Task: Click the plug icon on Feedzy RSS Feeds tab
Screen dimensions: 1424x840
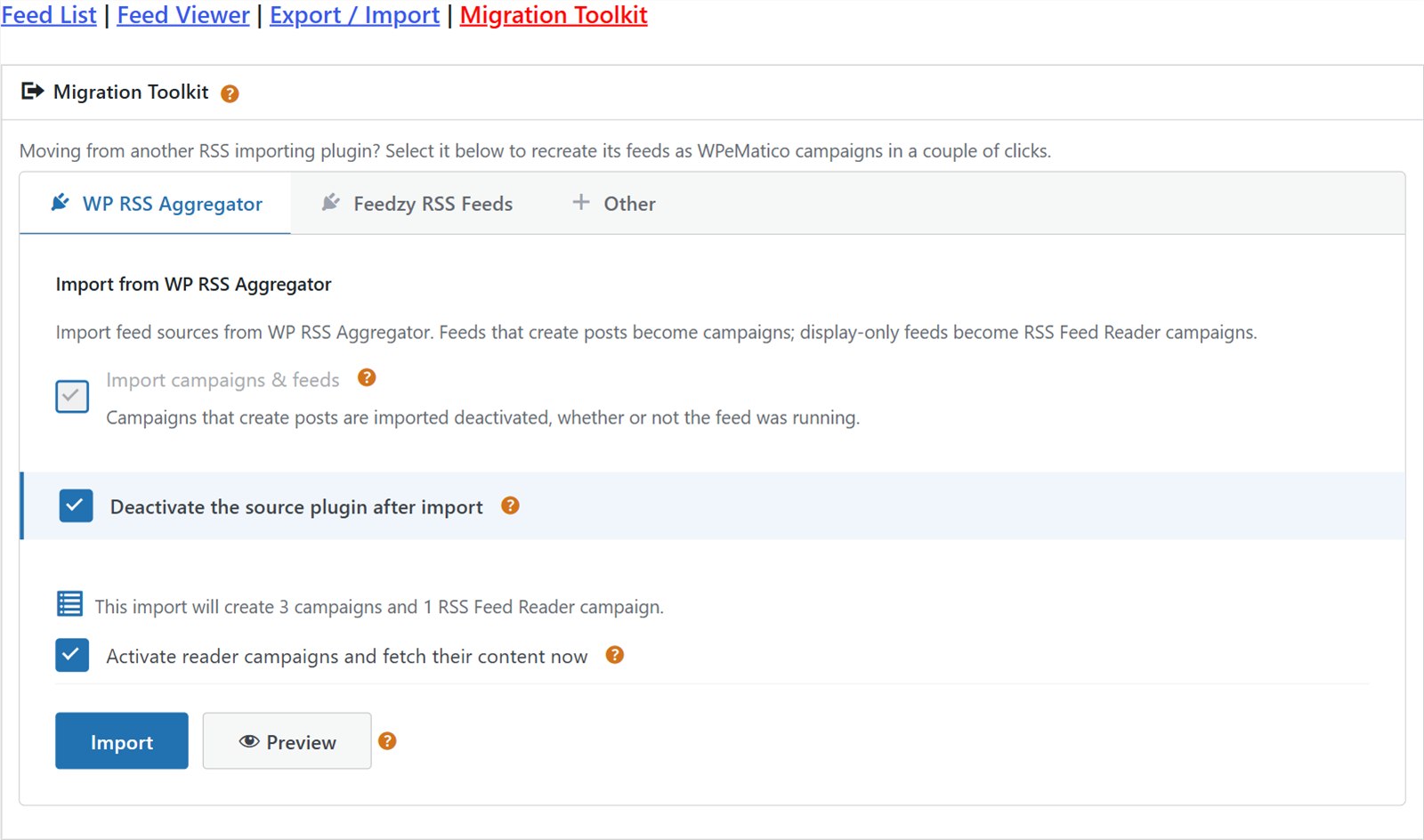Action: click(331, 203)
